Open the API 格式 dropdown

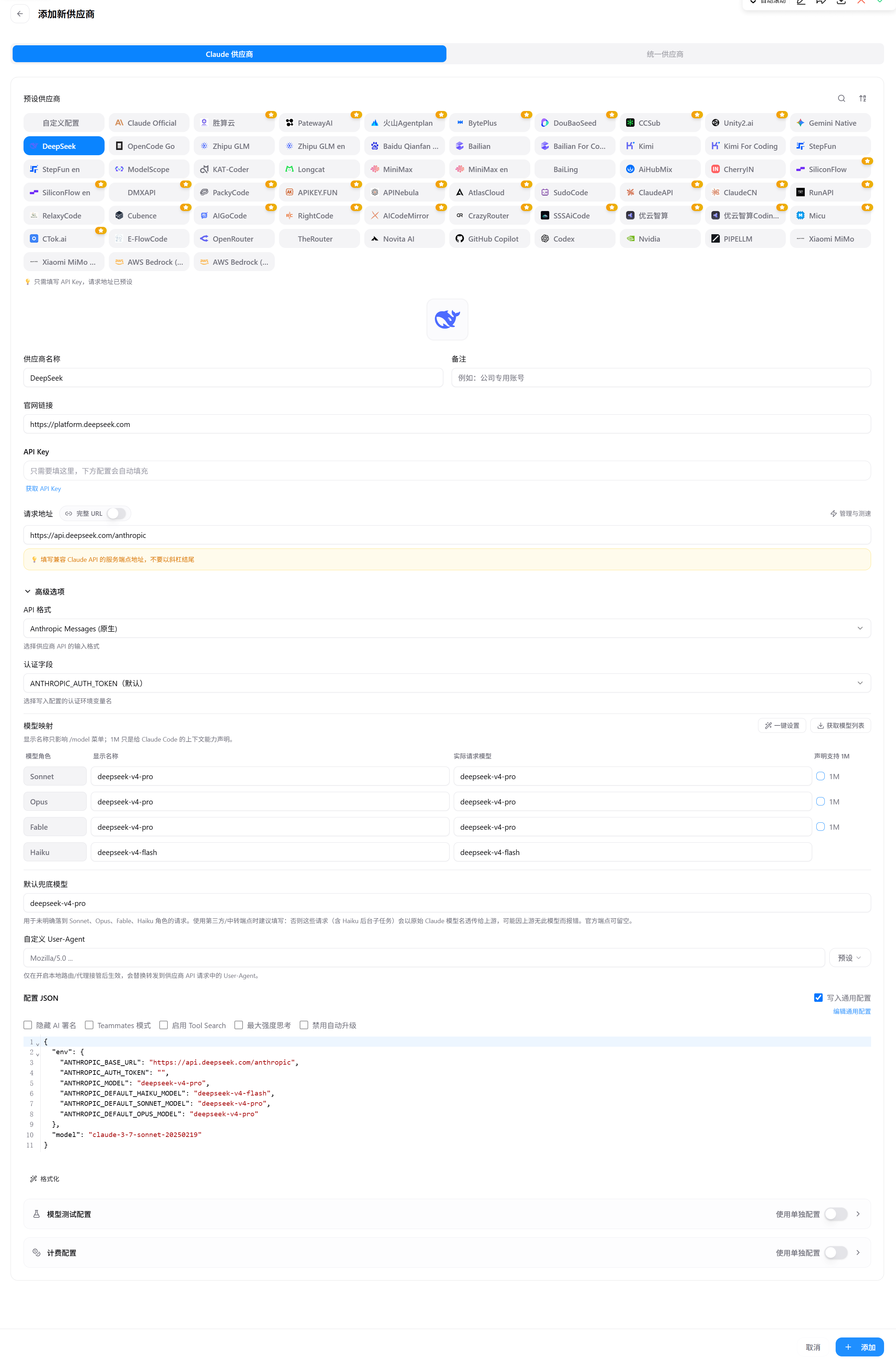(447, 629)
